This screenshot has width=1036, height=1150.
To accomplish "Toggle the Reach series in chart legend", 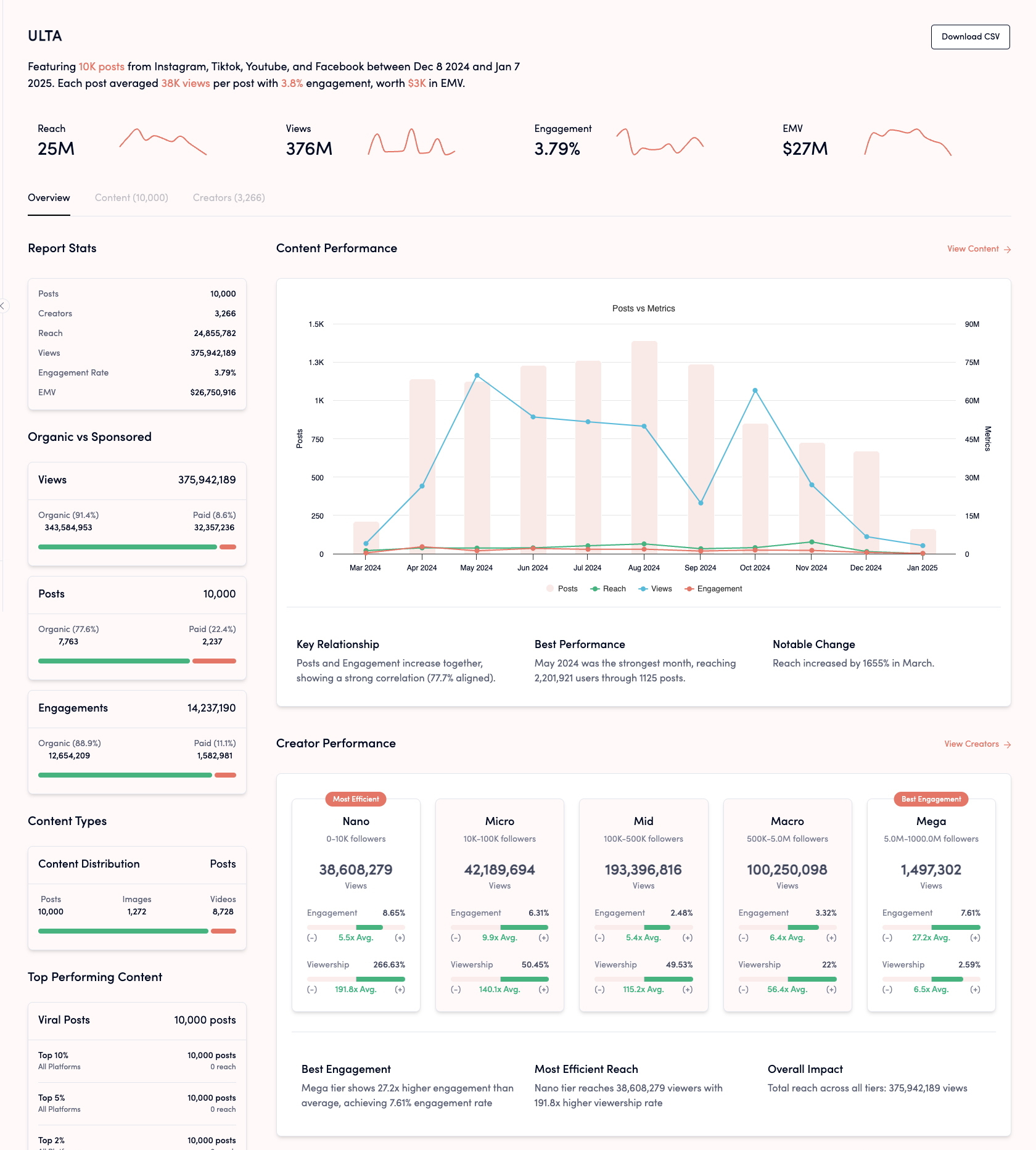I will click(x=608, y=589).
